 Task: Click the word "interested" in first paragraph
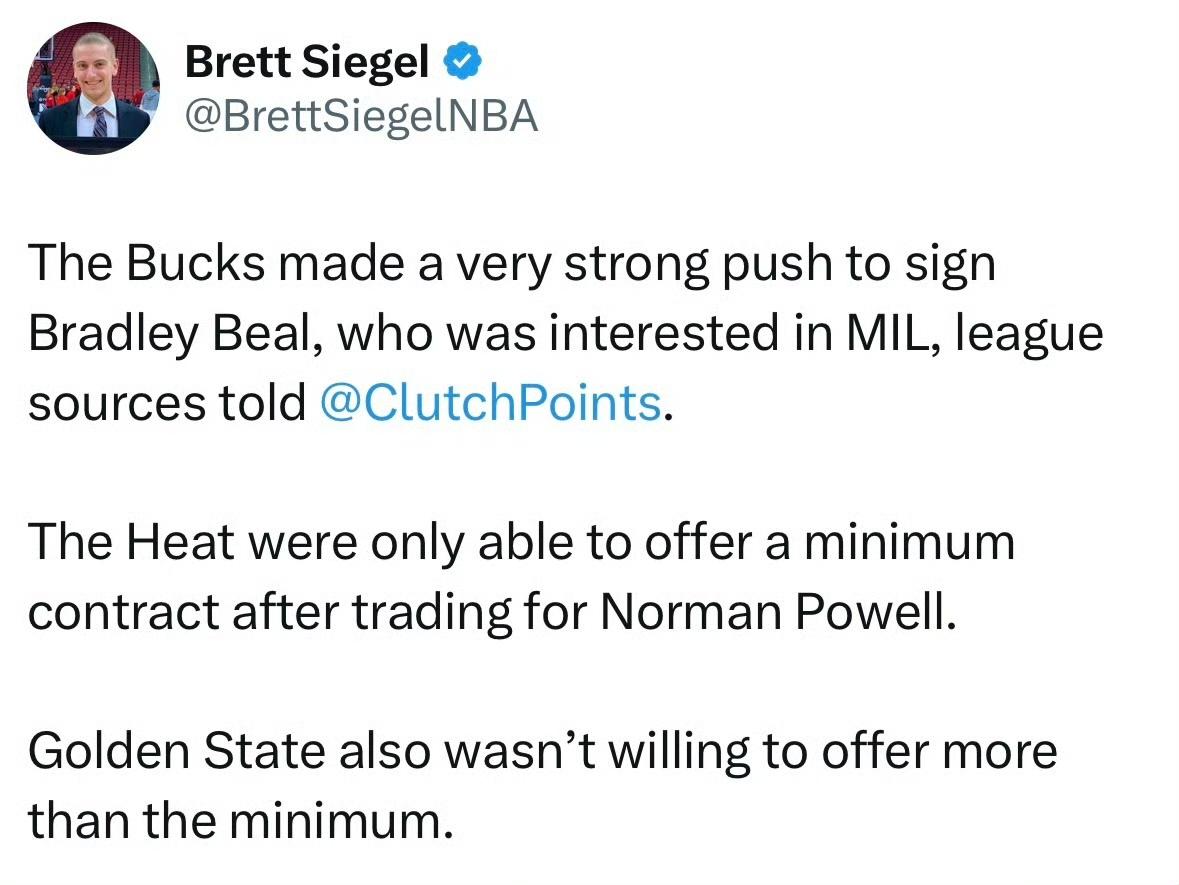(664, 333)
